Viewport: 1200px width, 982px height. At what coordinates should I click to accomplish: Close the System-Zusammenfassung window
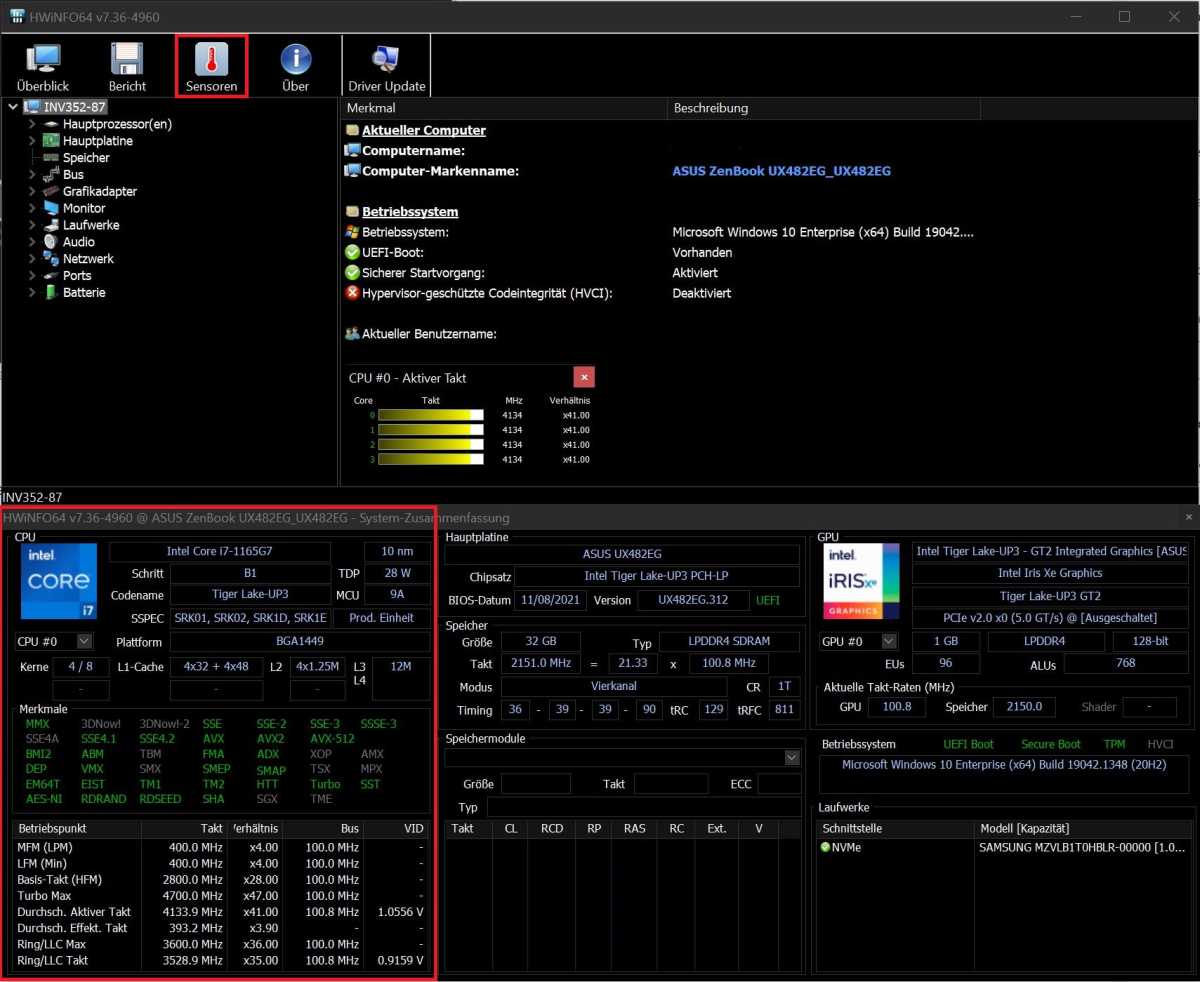point(1188,517)
